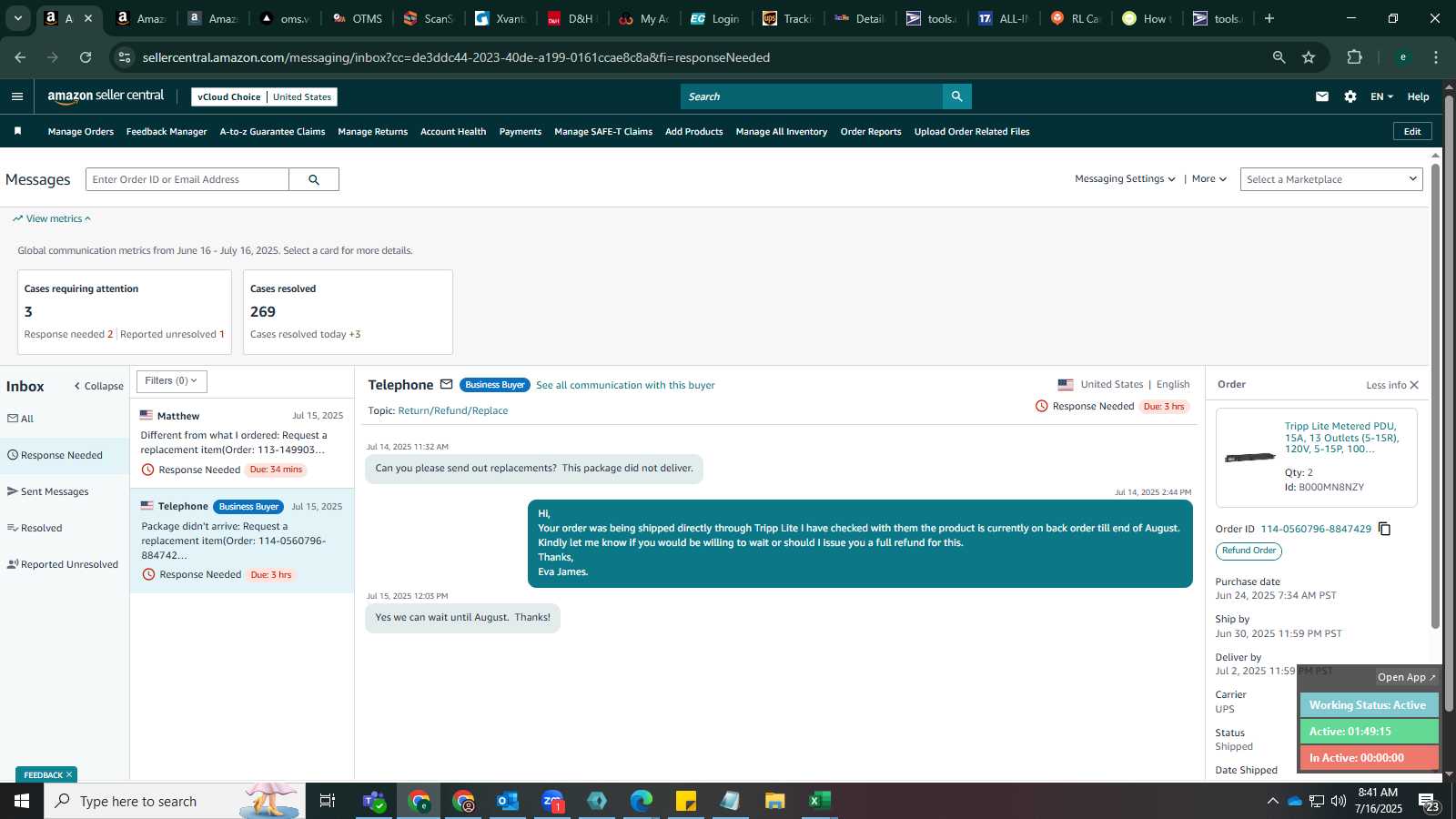Reload the page in Chrome
Screen dimensions: 1456x819
point(86,57)
